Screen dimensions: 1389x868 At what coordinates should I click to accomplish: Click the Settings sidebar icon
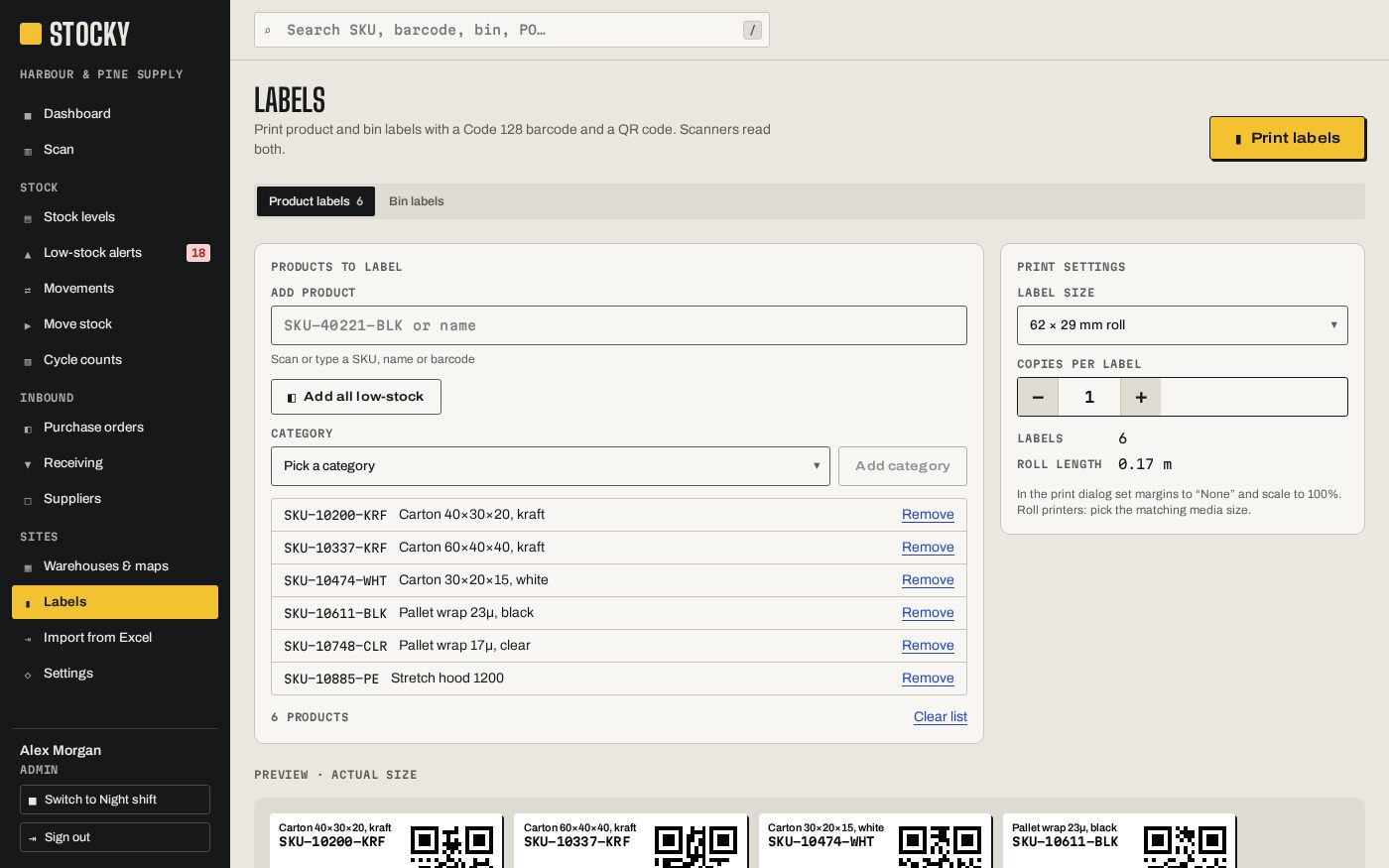point(28,675)
